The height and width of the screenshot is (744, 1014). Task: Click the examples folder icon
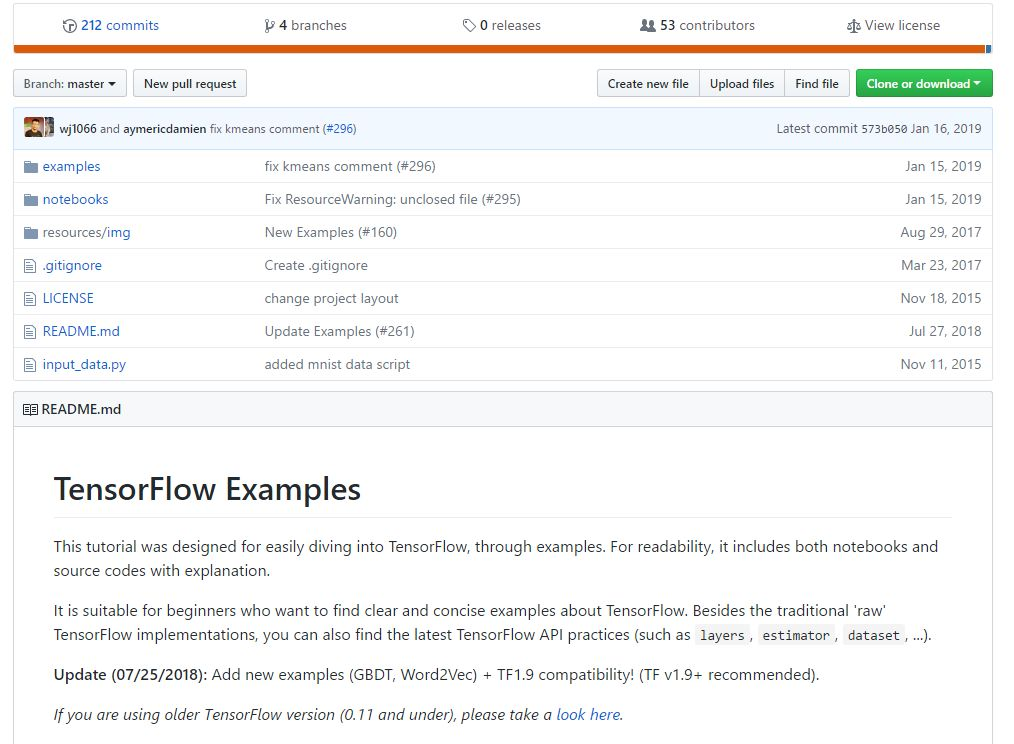point(30,167)
